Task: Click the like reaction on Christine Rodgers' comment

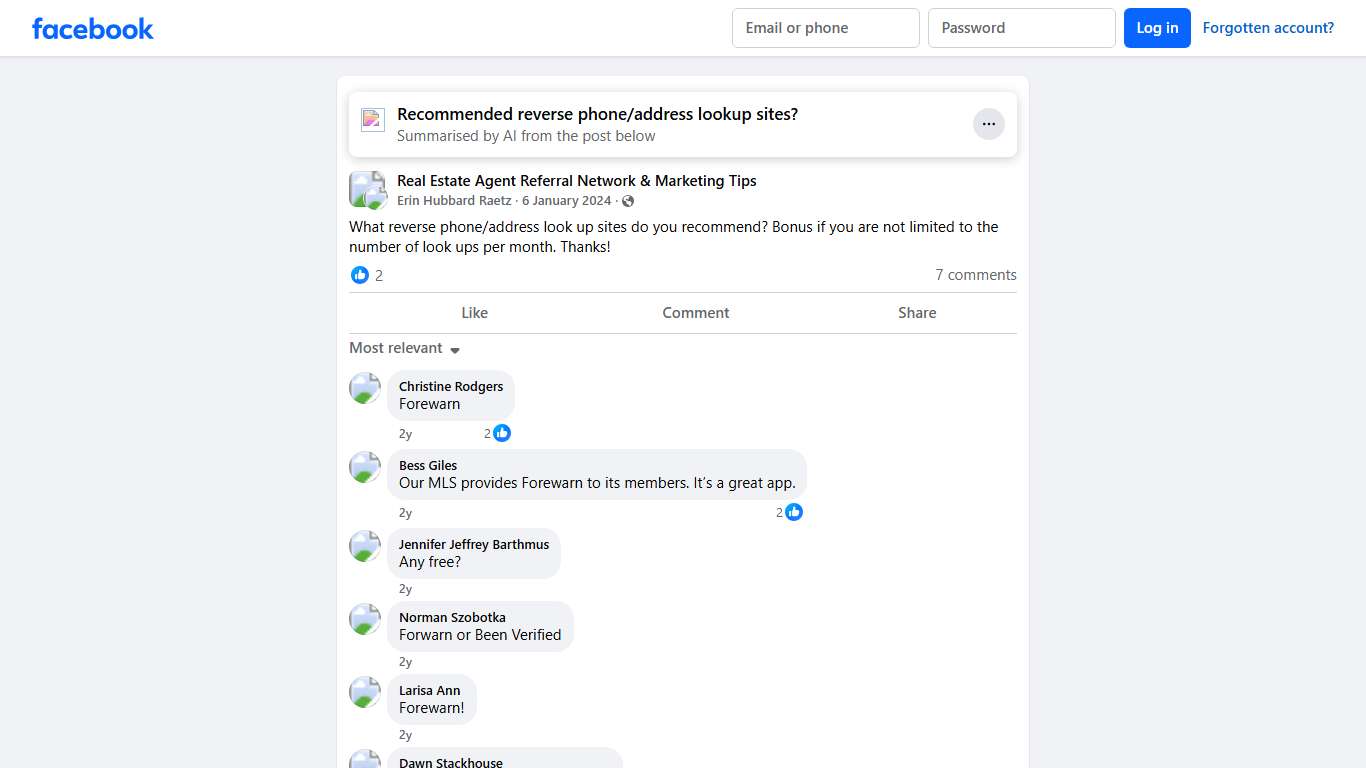Action: 502,433
